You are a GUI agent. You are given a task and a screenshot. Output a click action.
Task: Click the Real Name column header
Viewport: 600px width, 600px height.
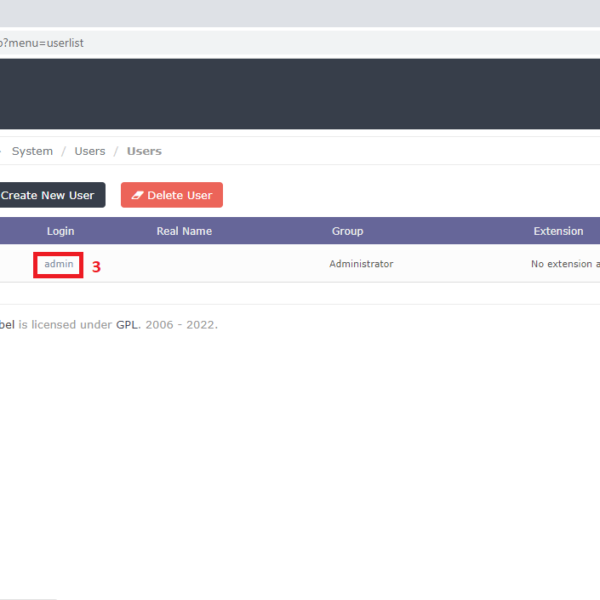[184, 231]
